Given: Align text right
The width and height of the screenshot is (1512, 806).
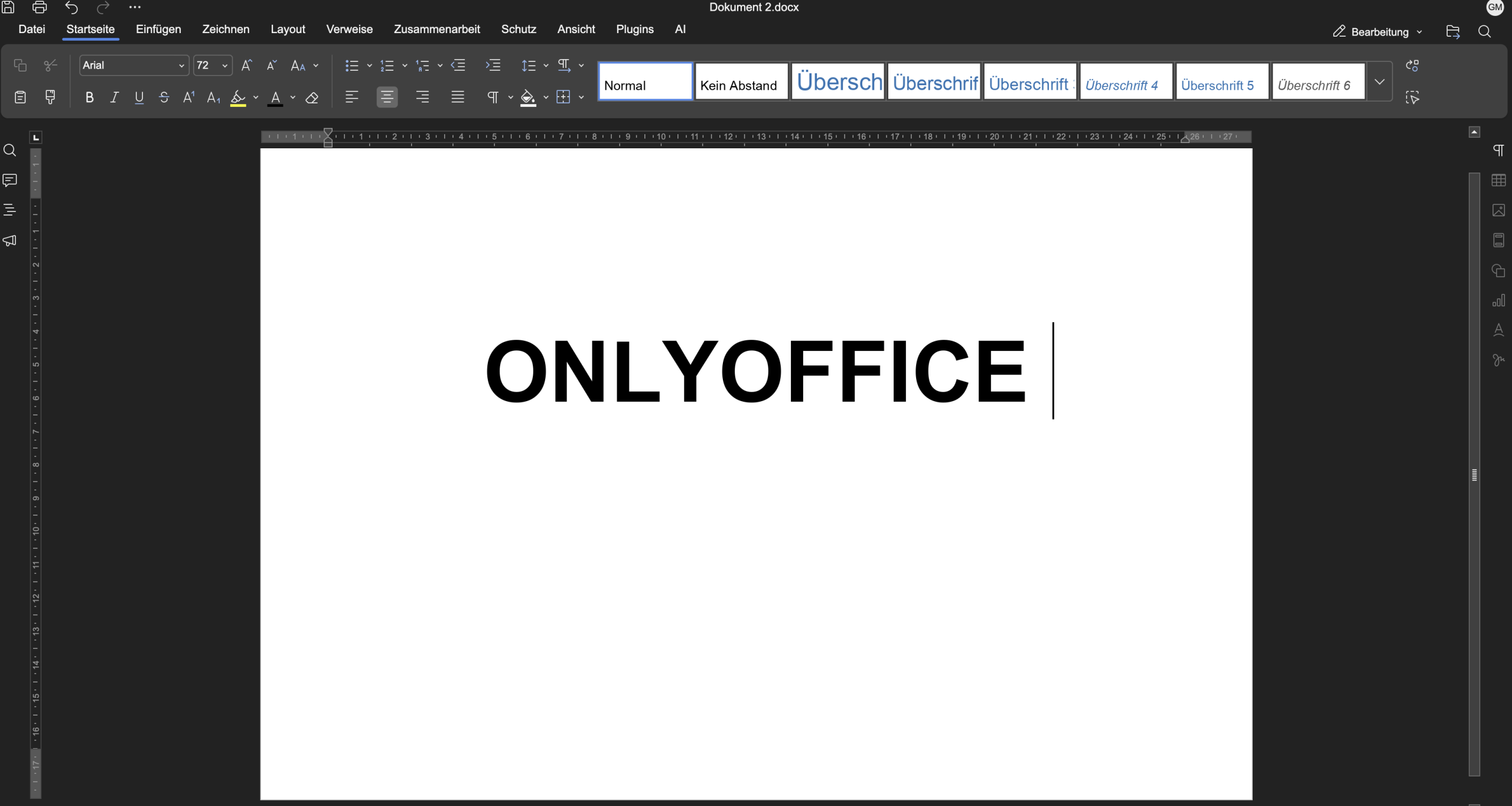Looking at the screenshot, I should coord(423,97).
